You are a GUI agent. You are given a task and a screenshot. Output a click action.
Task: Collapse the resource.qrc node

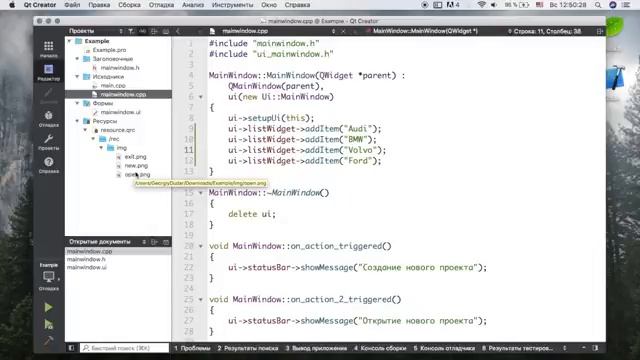85,130
